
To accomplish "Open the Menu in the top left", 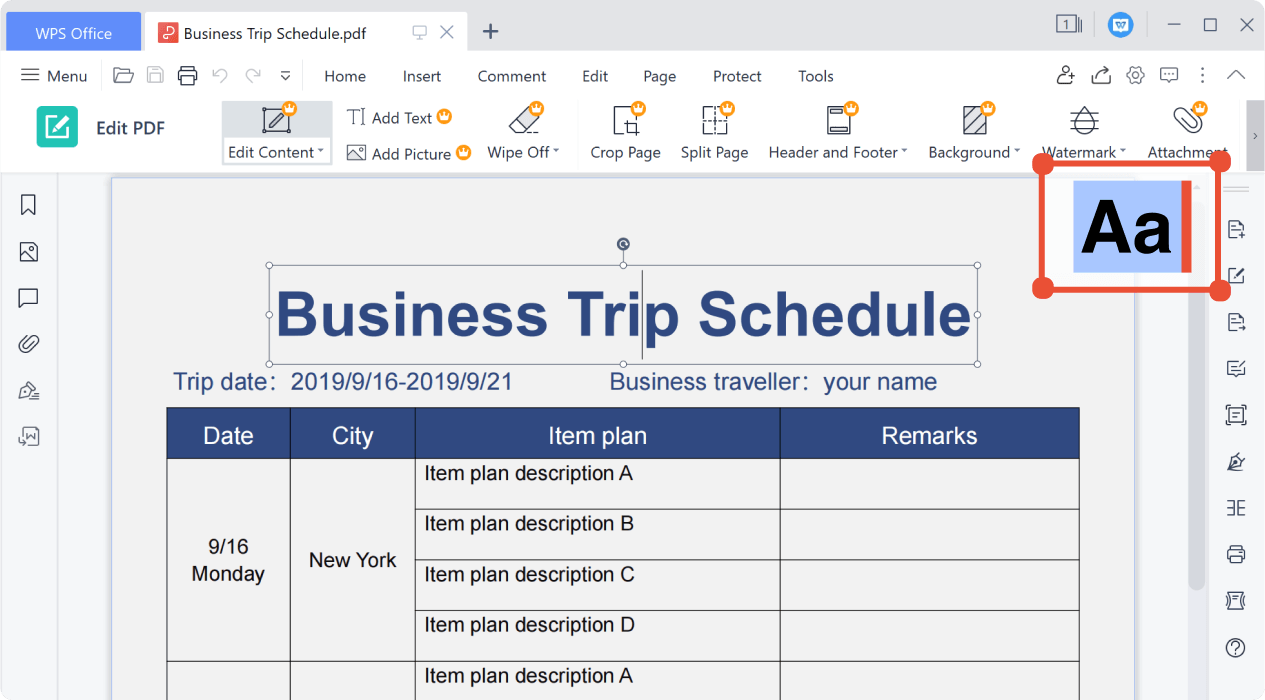I will (53, 75).
